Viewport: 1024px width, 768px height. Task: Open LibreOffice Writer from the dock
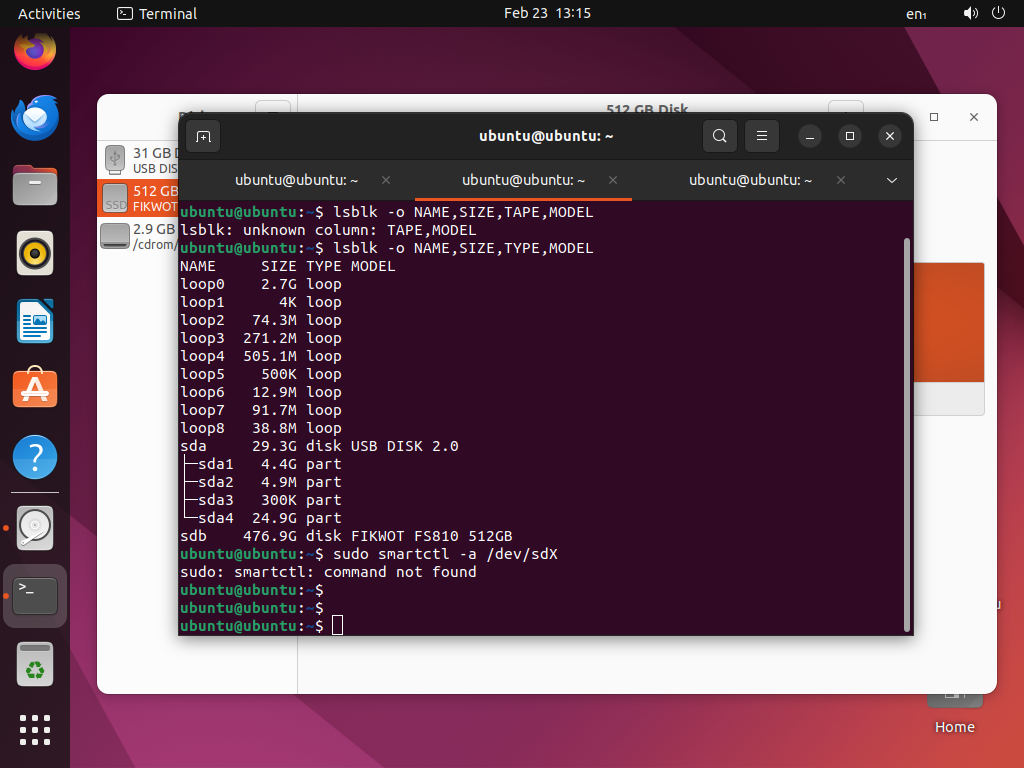[34, 322]
